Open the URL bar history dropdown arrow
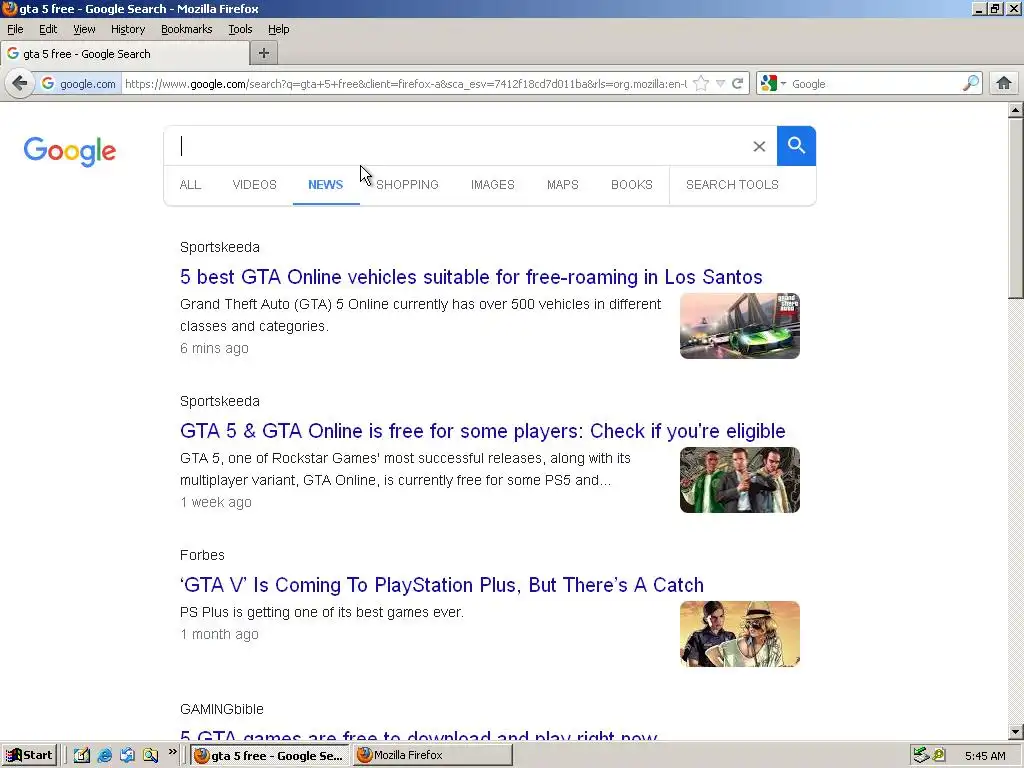The width and height of the screenshot is (1024, 768). tap(720, 84)
